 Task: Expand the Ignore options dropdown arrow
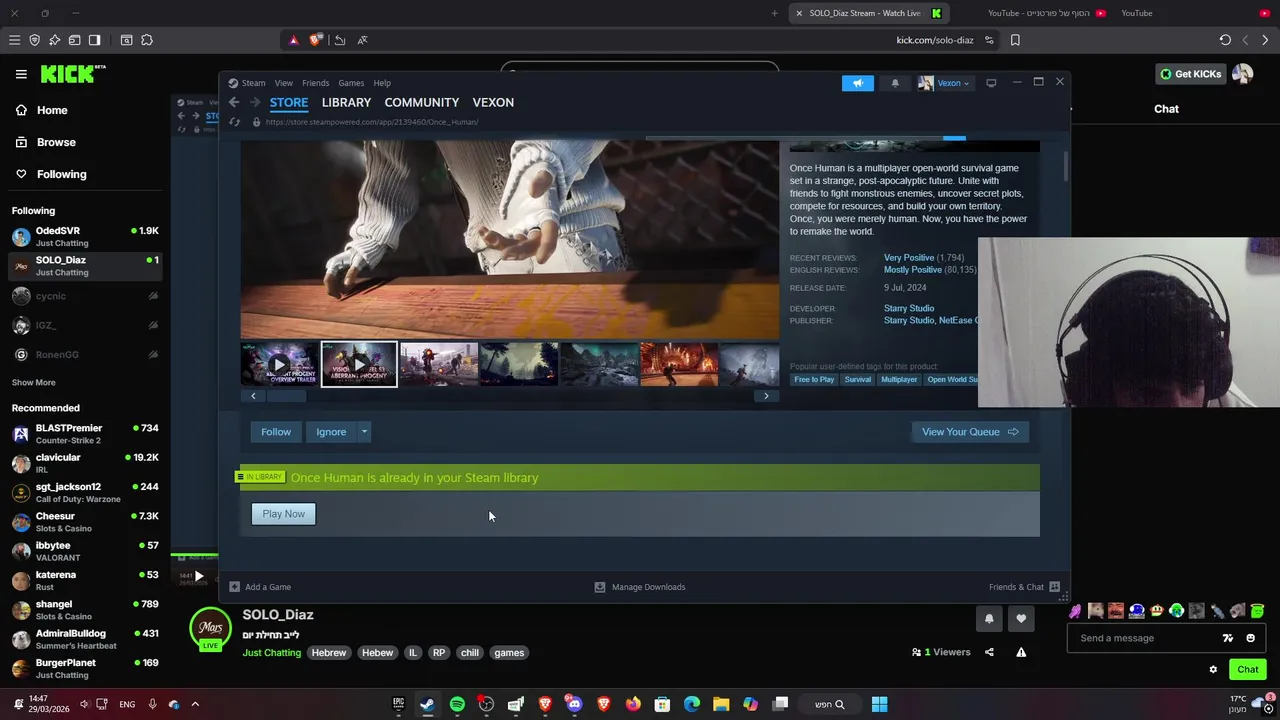[x=364, y=432]
